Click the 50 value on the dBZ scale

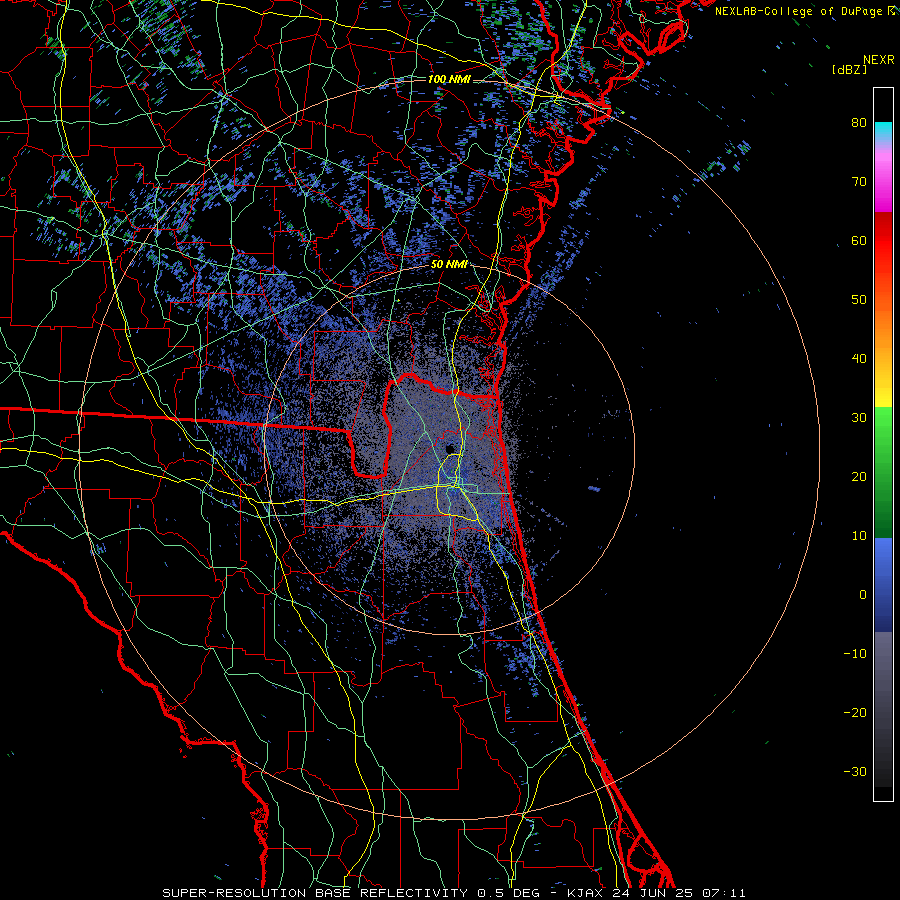tap(859, 300)
